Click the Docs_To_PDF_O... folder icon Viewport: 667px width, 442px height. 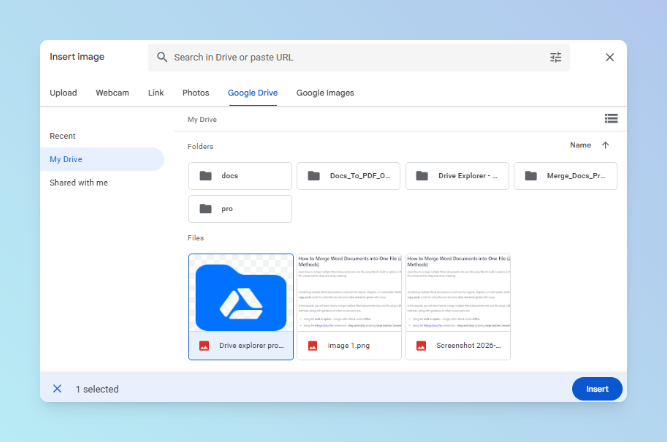coord(314,176)
